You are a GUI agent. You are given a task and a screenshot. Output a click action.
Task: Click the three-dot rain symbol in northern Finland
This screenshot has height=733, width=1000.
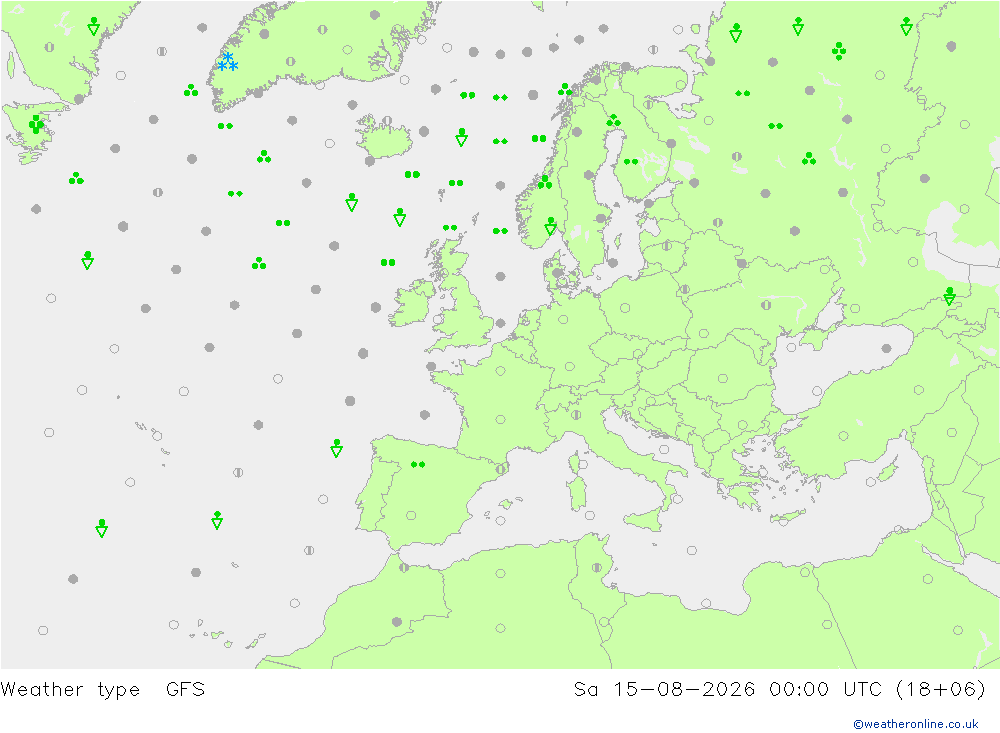click(x=614, y=120)
